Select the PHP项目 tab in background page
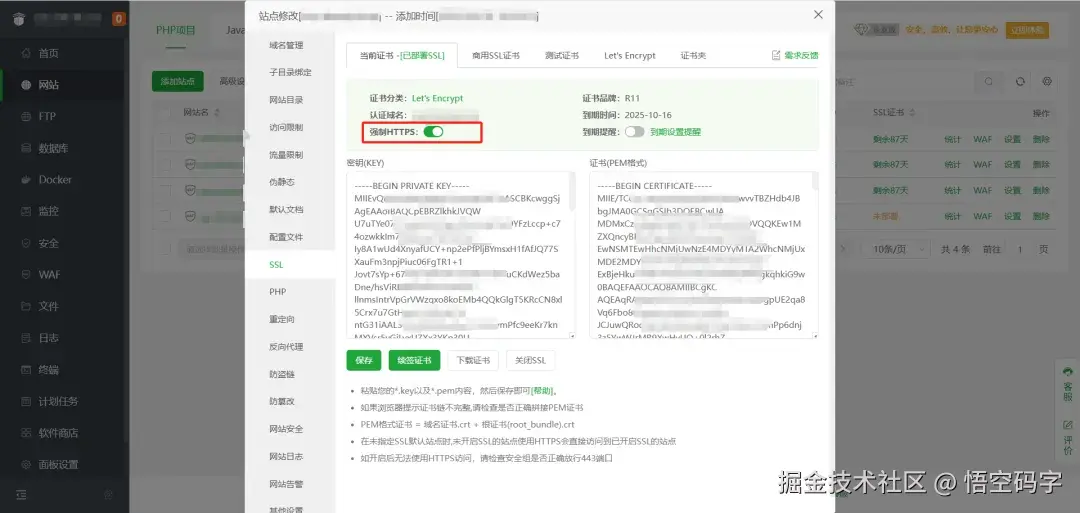The image size is (1080, 513). tap(176, 30)
